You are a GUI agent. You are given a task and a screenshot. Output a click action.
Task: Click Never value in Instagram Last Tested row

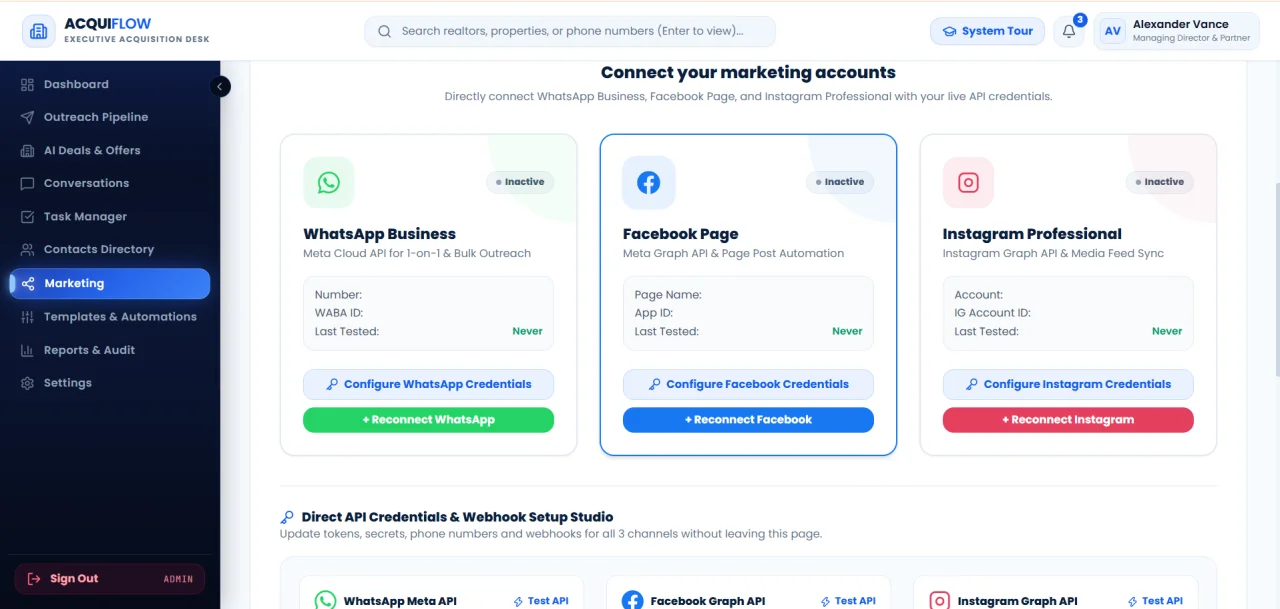(x=1167, y=331)
